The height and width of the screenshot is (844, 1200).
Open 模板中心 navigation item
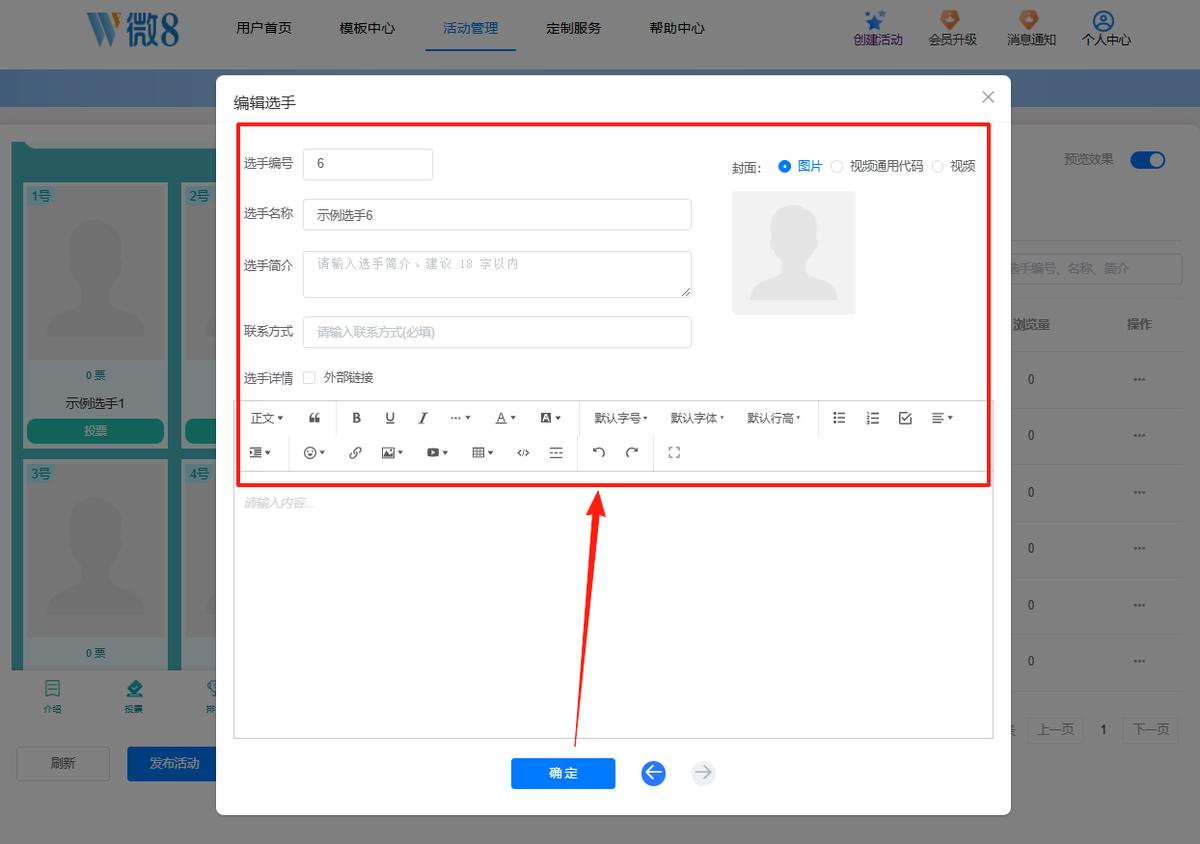[367, 28]
